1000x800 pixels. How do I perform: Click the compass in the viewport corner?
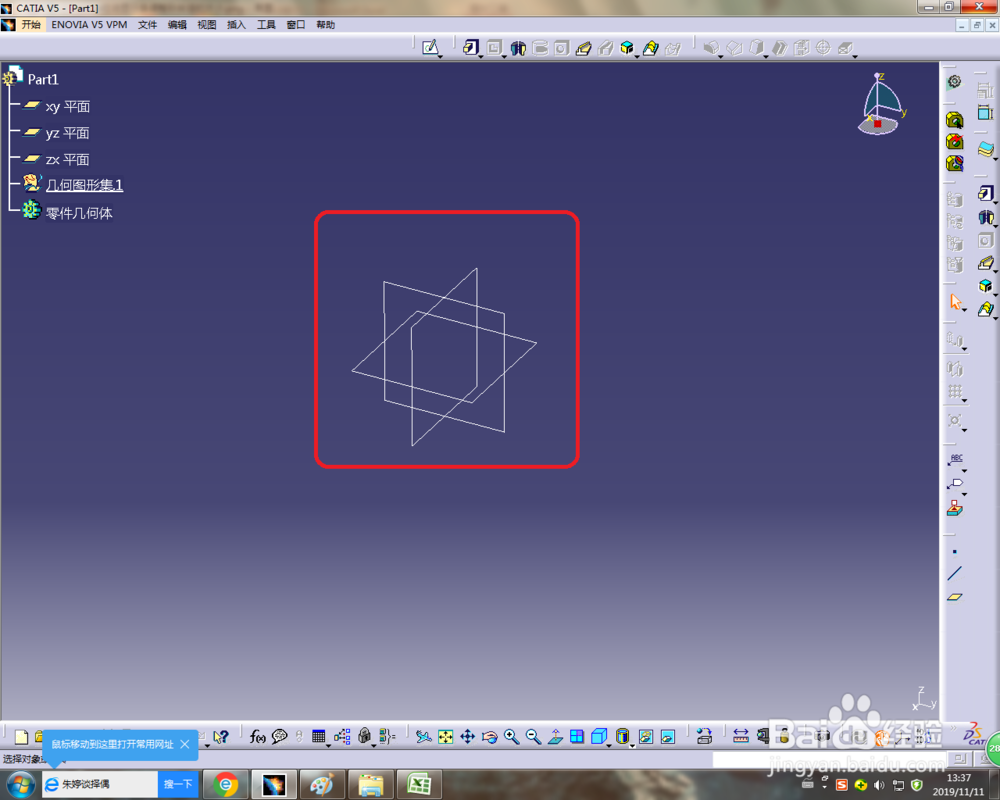tap(881, 103)
